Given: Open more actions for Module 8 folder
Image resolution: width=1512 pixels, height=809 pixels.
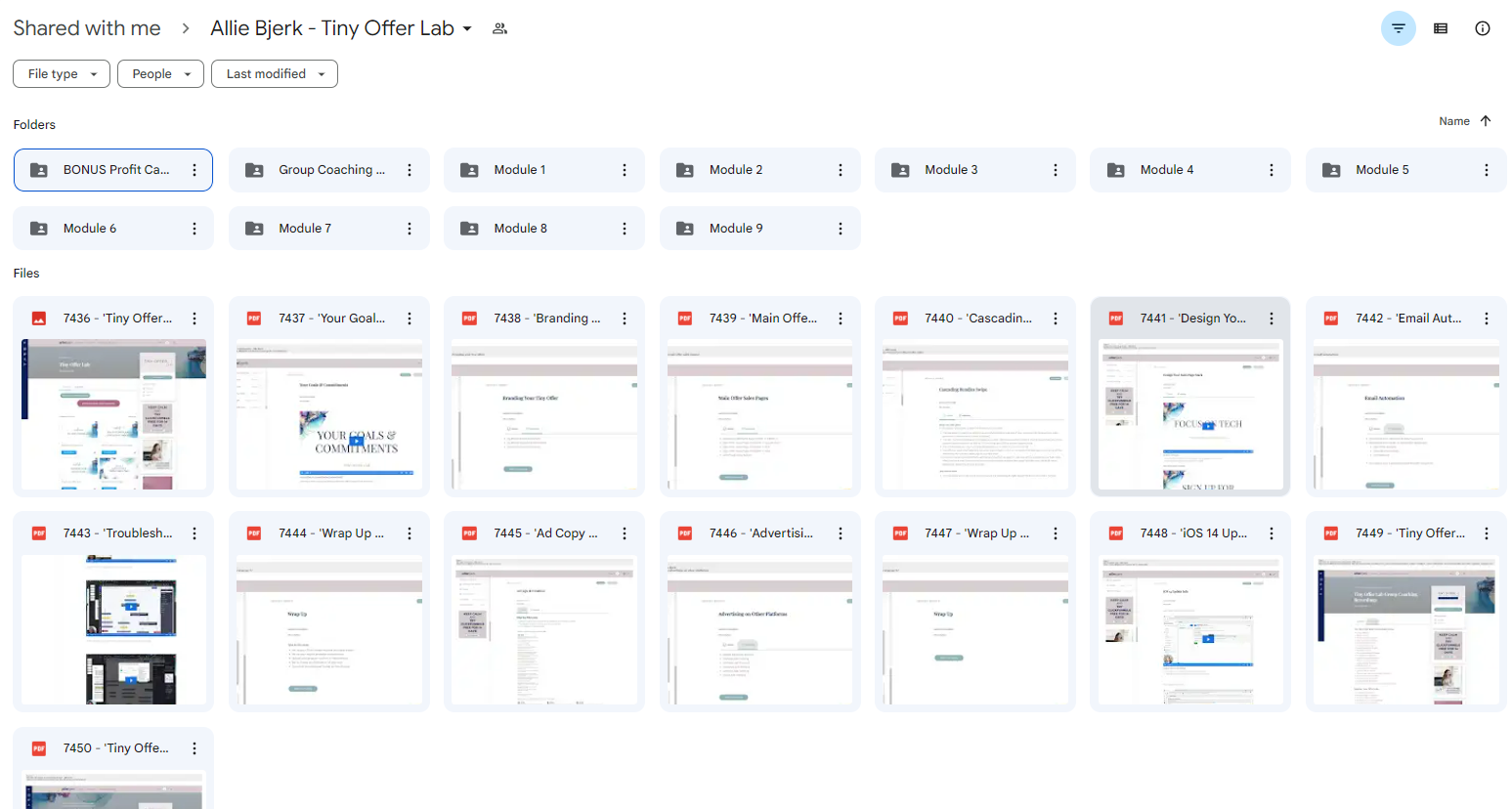Looking at the screenshot, I should [625, 229].
